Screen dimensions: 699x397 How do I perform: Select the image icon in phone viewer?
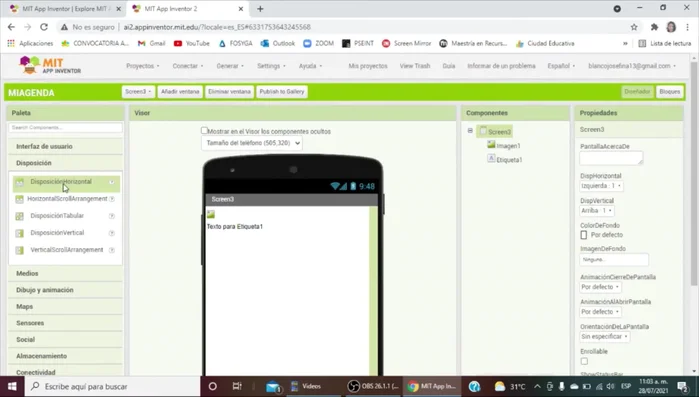coord(211,214)
